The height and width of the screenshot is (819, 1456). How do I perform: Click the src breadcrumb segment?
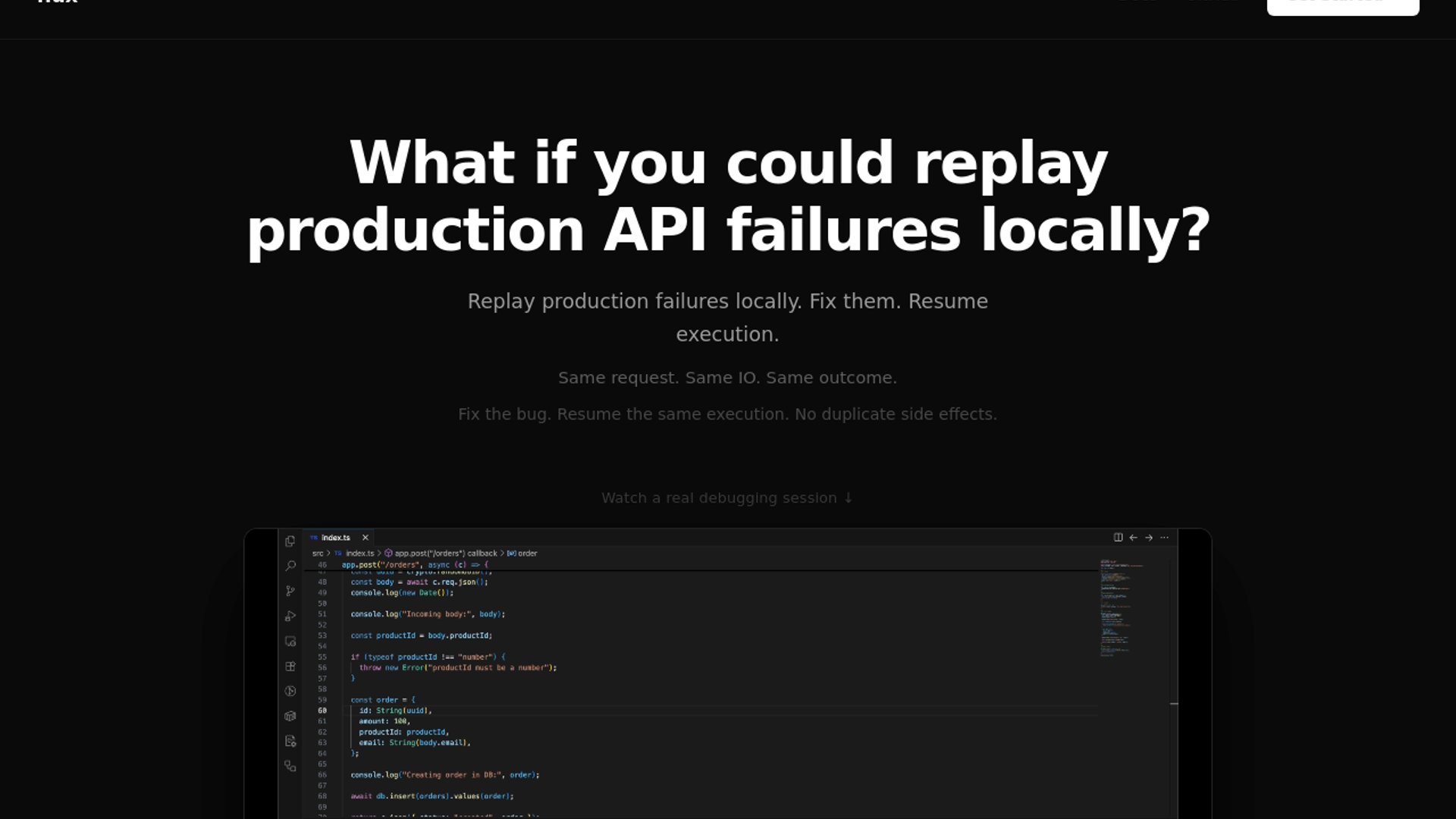(x=317, y=554)
